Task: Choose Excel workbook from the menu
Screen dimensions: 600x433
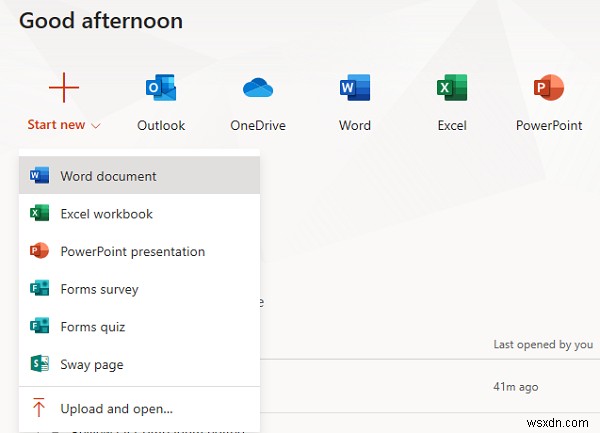Action: (139, 213)
